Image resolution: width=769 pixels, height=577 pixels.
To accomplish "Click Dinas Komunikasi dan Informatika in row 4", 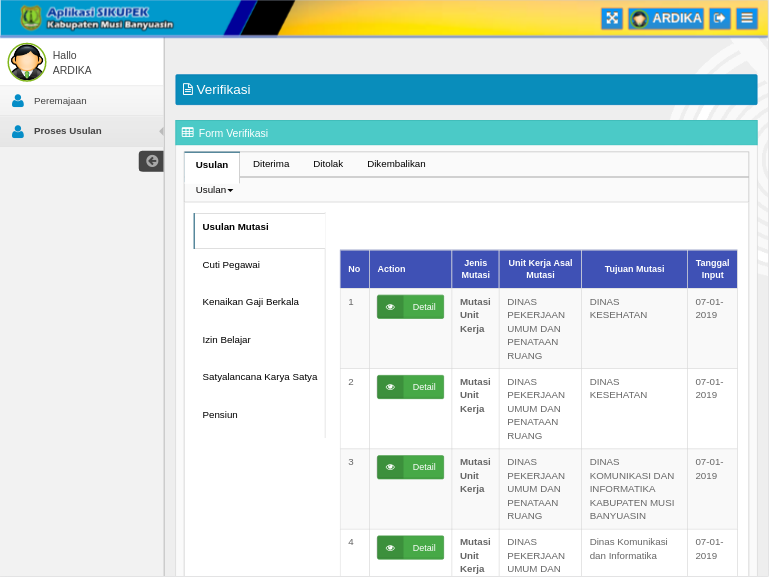I will (628, 549).
